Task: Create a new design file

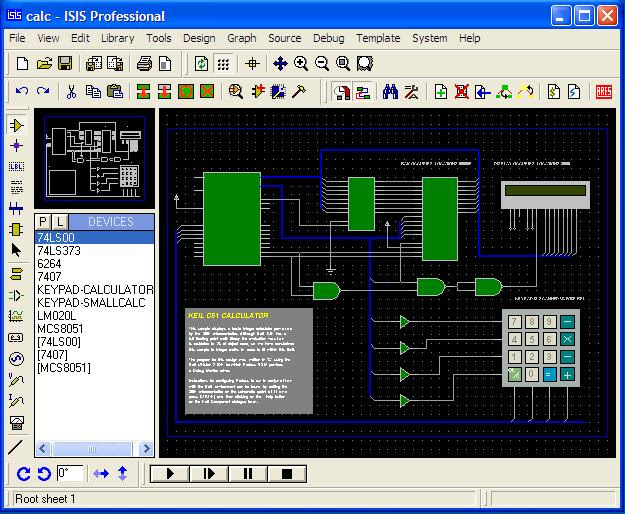Action: 22,64
